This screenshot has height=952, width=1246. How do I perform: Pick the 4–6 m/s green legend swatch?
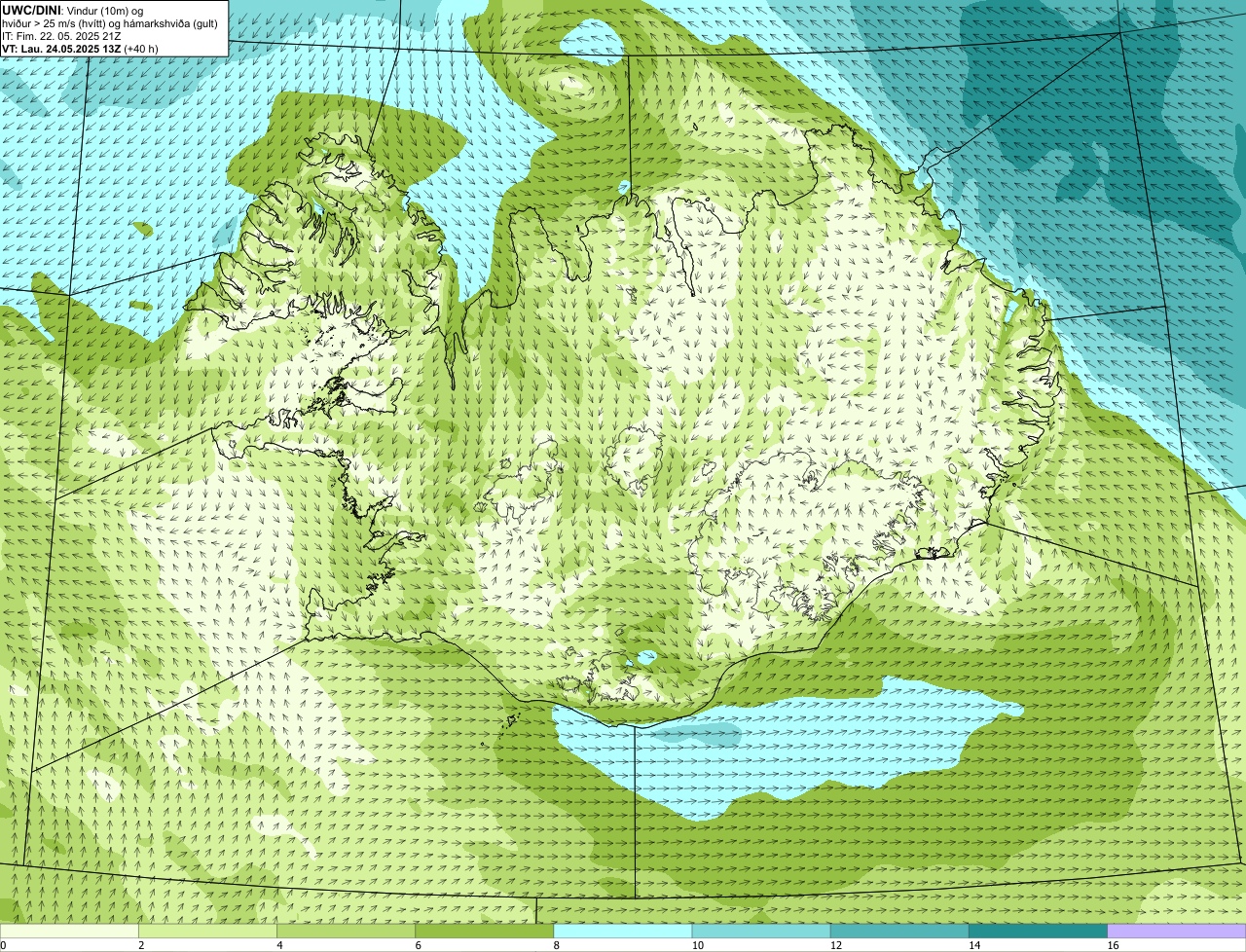coord(347,931)
